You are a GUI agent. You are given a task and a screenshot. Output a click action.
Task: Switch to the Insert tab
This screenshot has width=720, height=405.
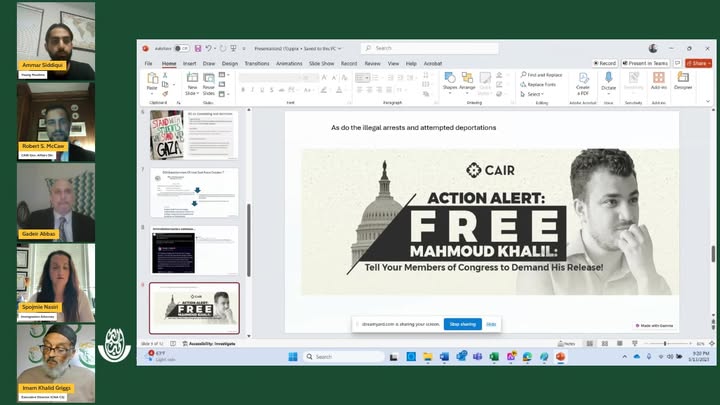190,63
